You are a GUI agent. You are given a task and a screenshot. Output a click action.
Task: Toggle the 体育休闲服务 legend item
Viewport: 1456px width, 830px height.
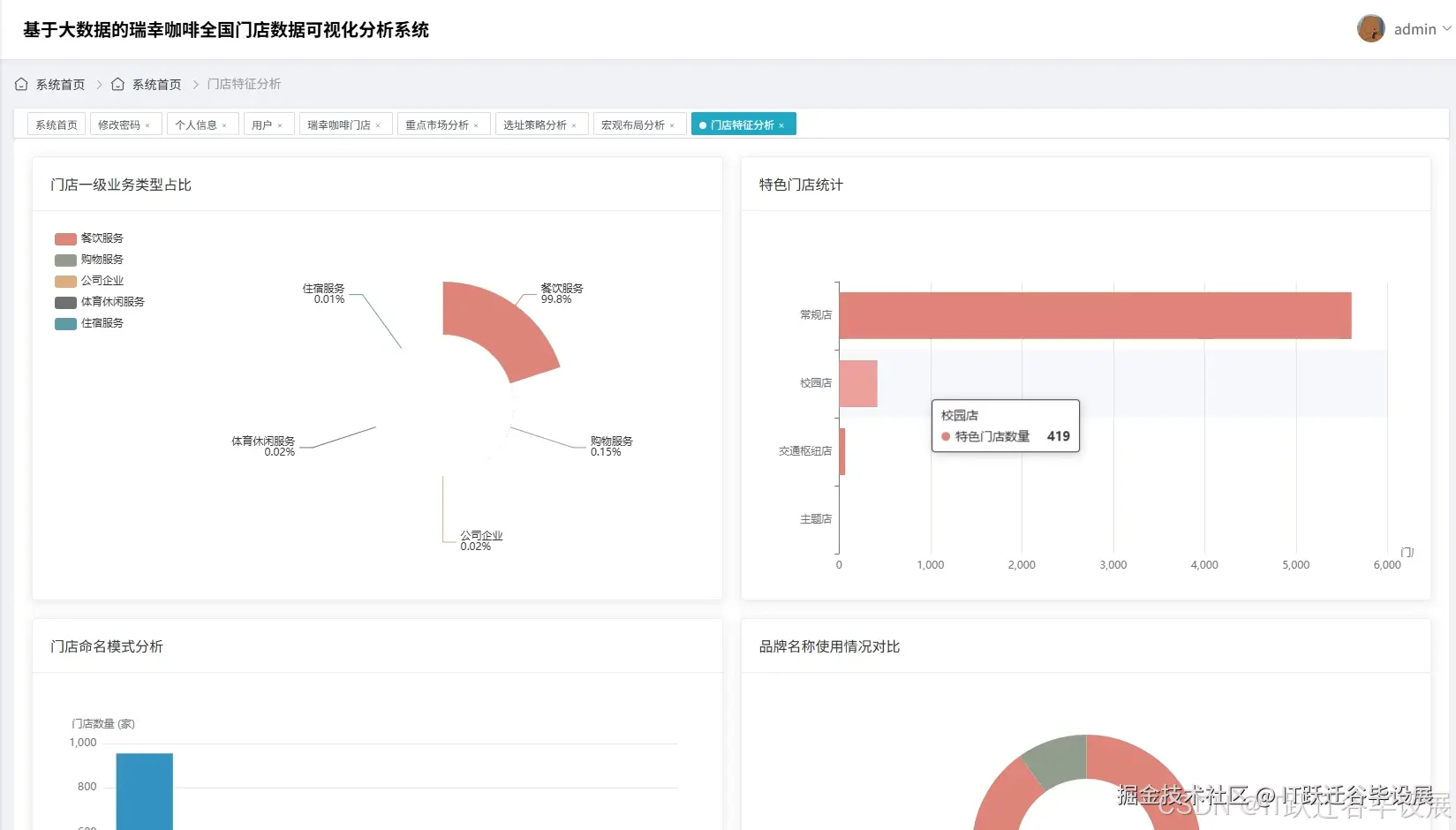100,302
